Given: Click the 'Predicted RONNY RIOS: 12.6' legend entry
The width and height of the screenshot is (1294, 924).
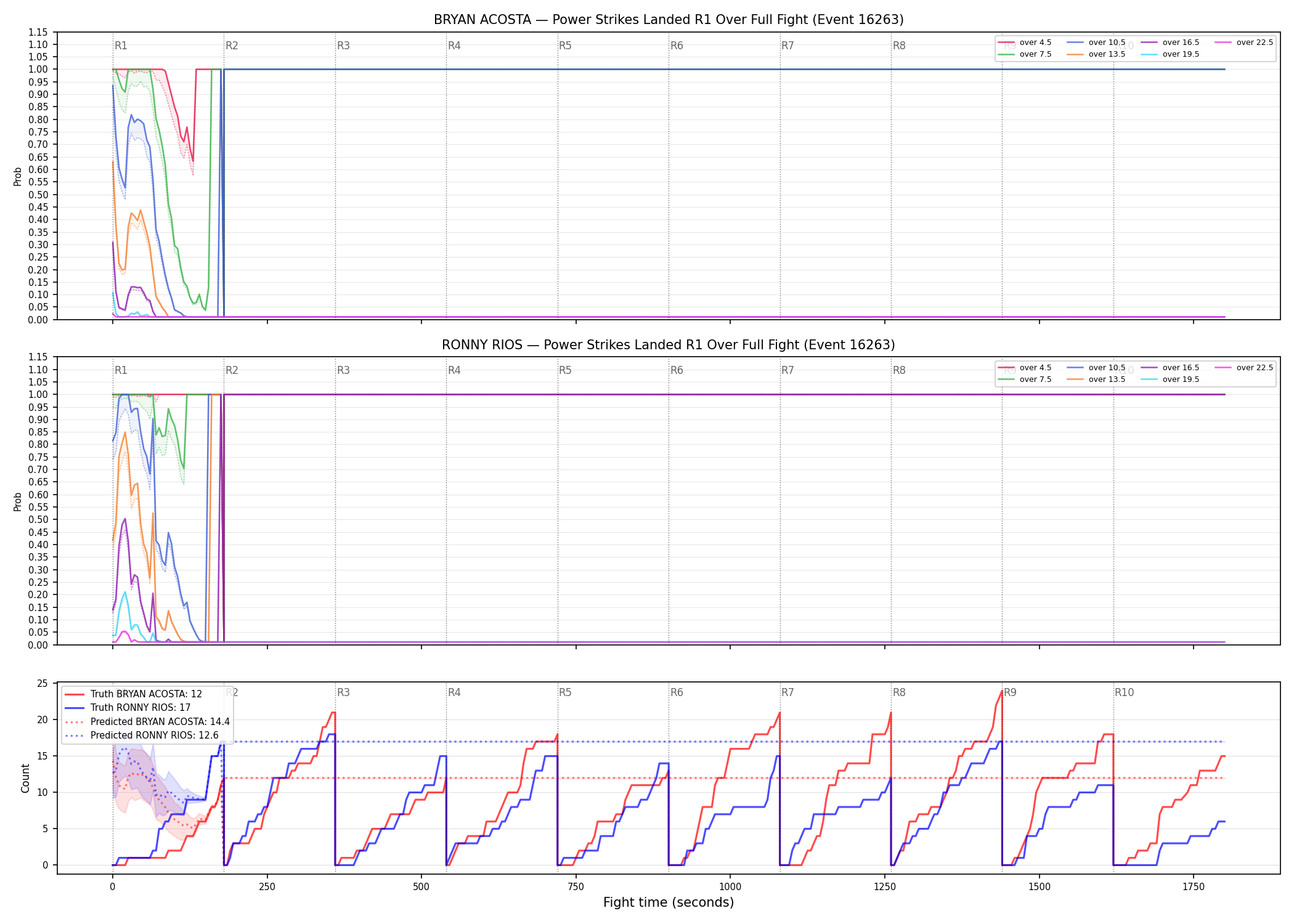Looking at the screenshot, I should pos(142,736).
